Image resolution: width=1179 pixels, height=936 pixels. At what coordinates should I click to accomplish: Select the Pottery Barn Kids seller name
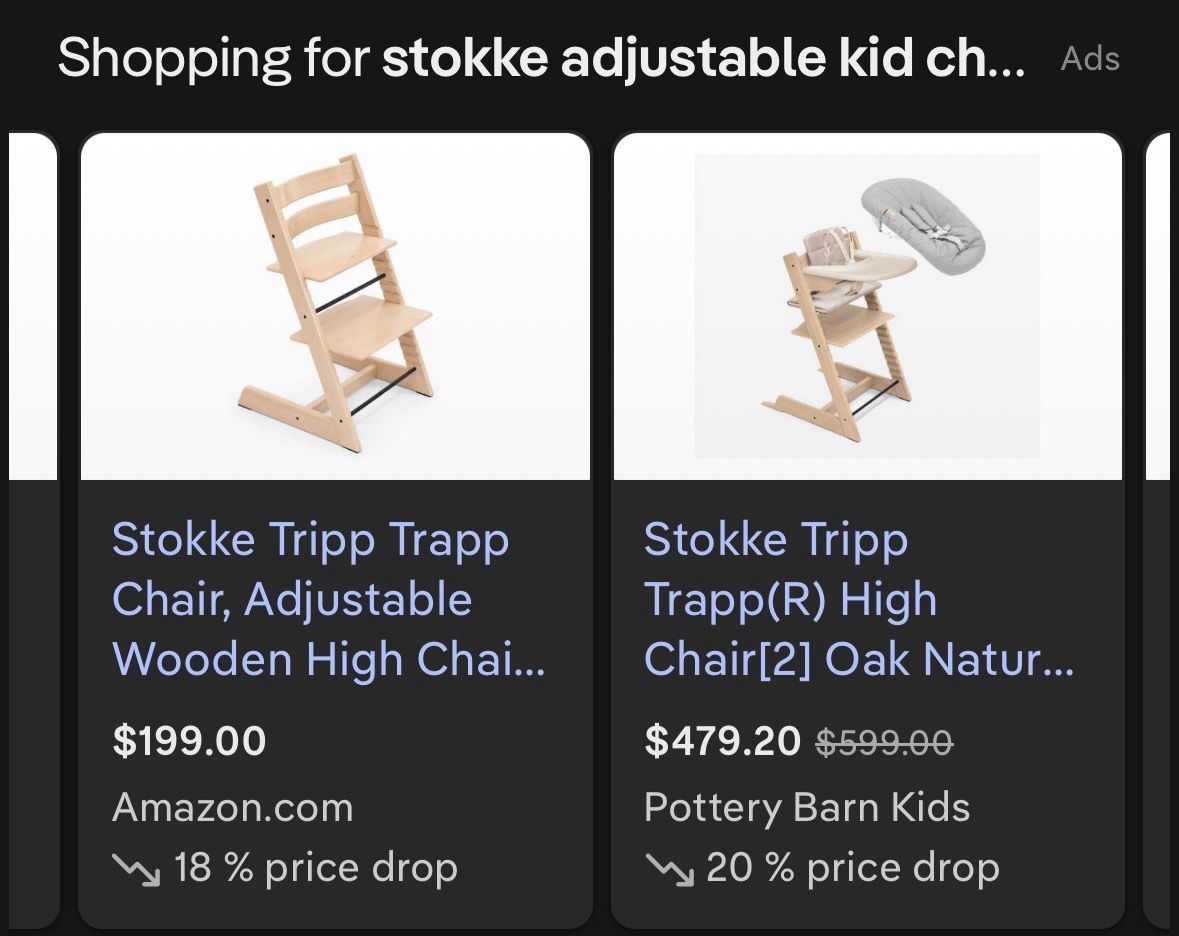coord(807,807)
